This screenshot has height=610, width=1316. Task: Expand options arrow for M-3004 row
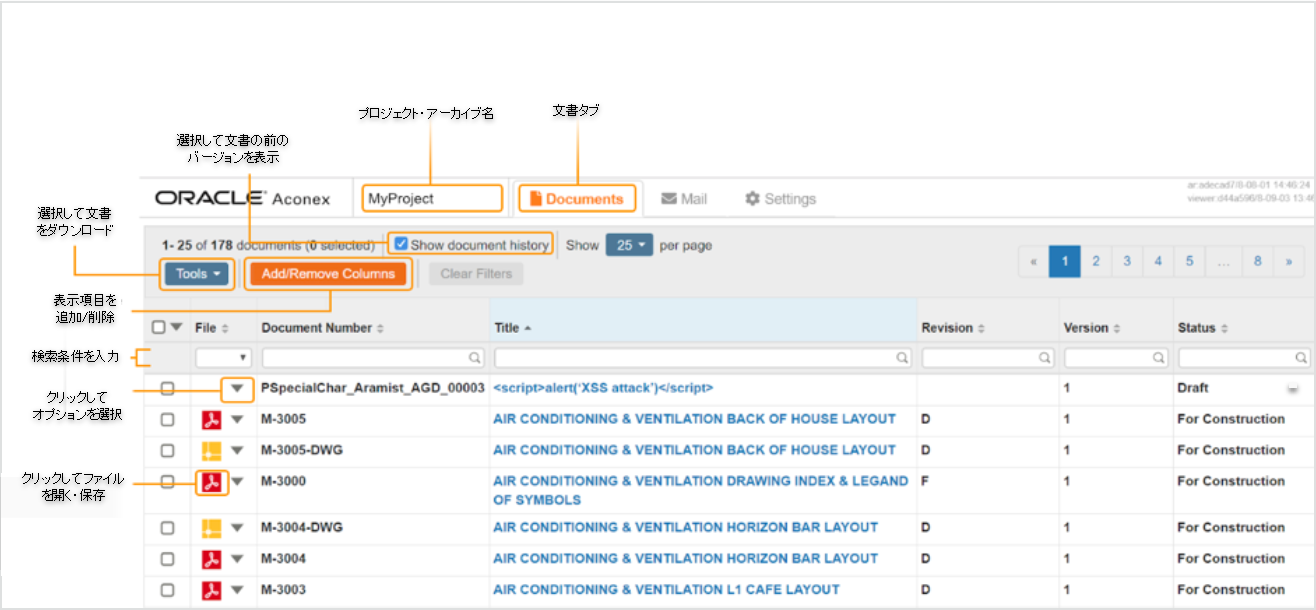[x=237, y=558]
